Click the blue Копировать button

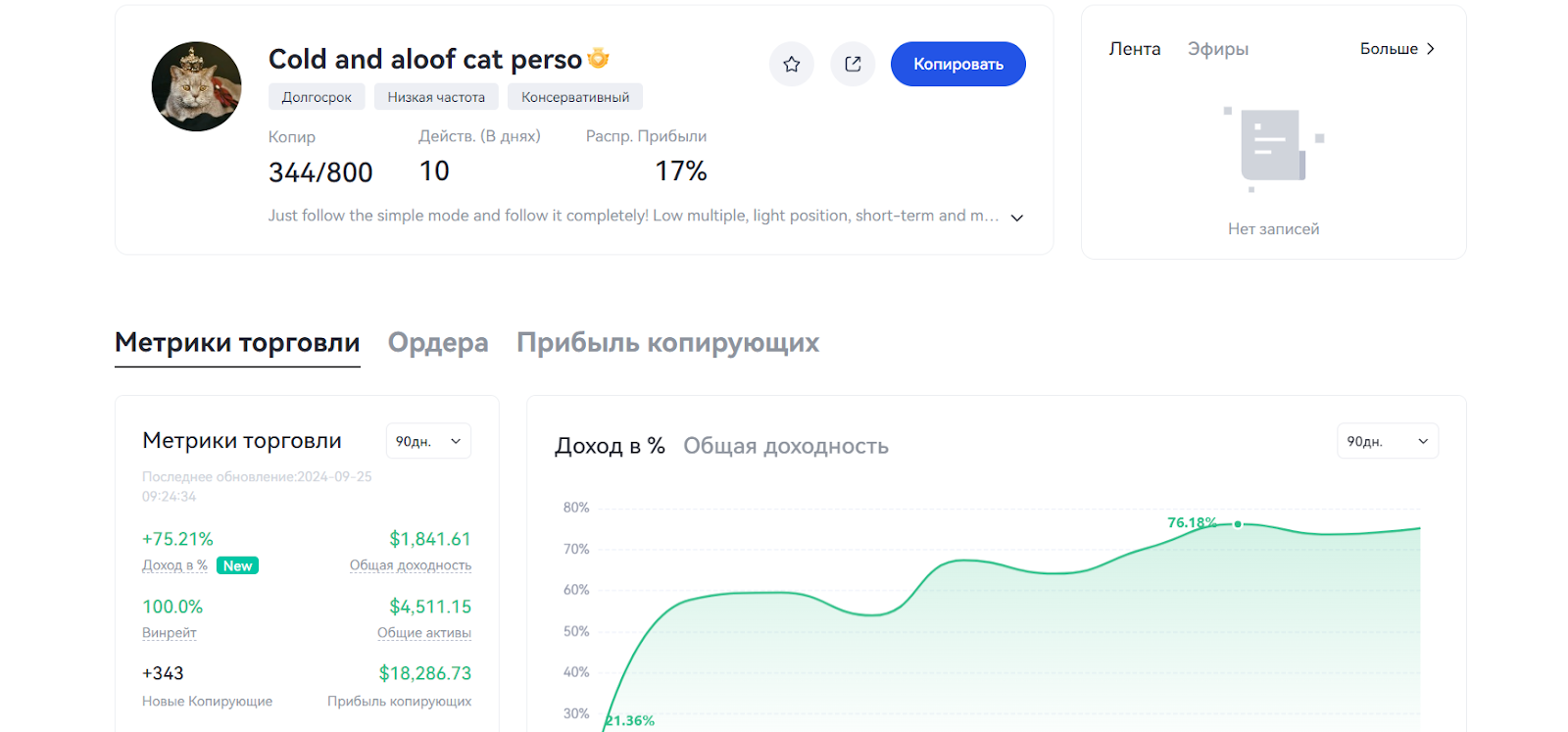957,65
